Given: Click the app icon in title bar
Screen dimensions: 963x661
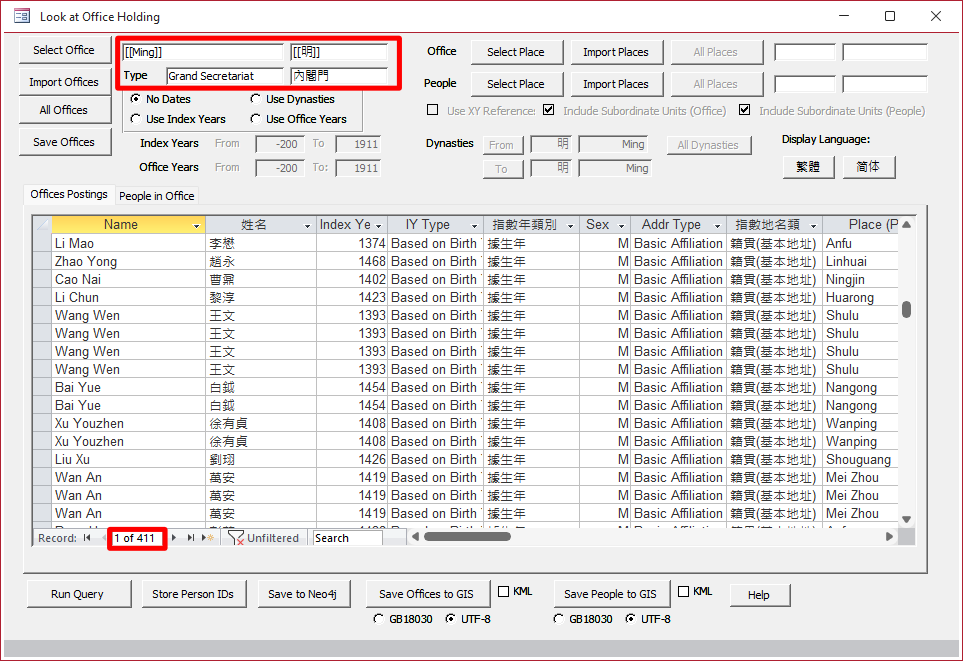Looking at the screenshot, I should 21,16.
